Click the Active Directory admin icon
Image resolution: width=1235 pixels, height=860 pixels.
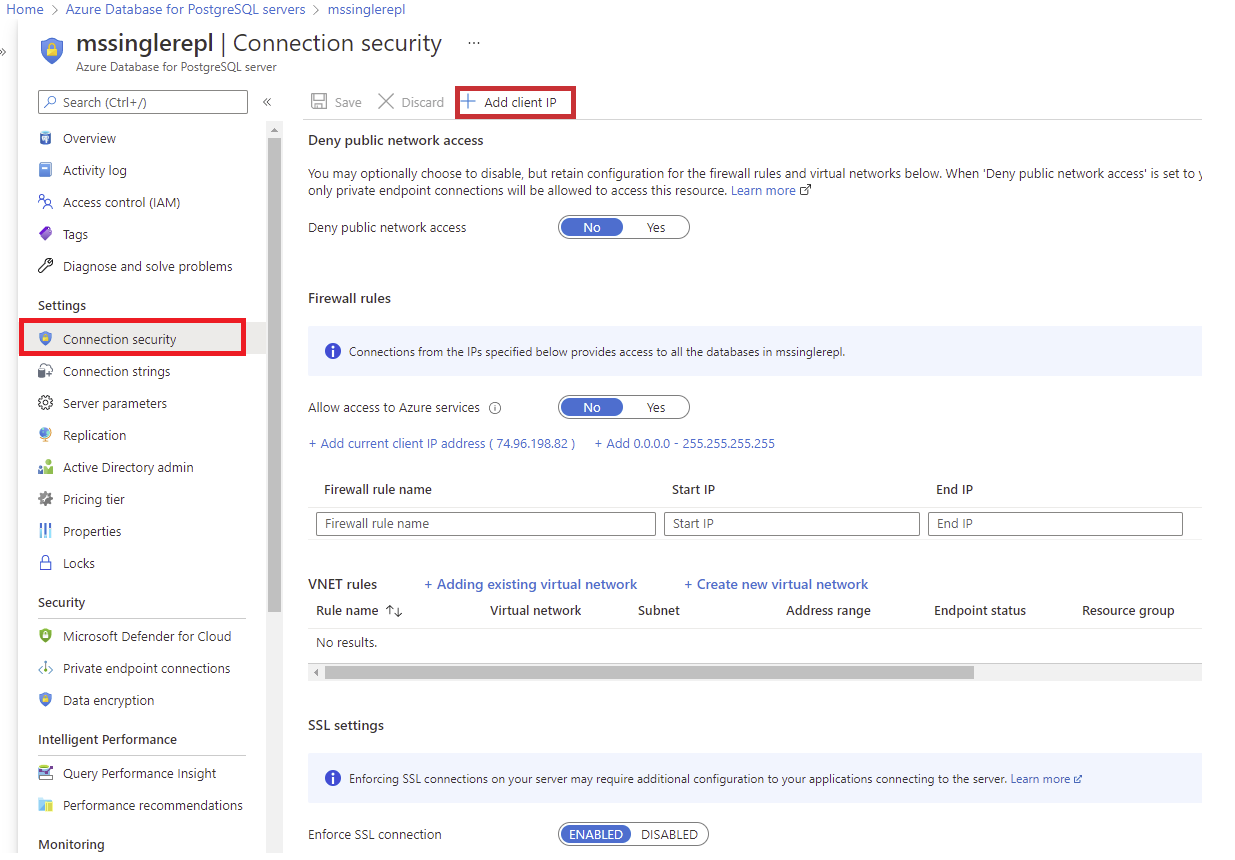point(45,467)
